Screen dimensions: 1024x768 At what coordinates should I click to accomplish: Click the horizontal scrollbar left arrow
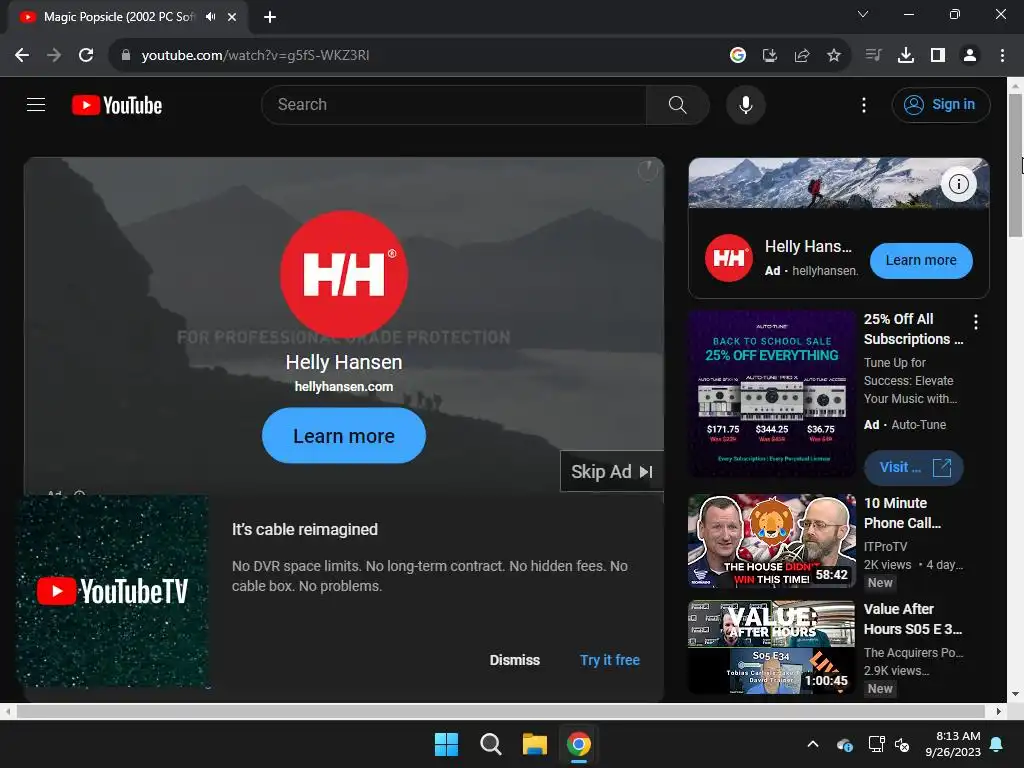point(8,711)
